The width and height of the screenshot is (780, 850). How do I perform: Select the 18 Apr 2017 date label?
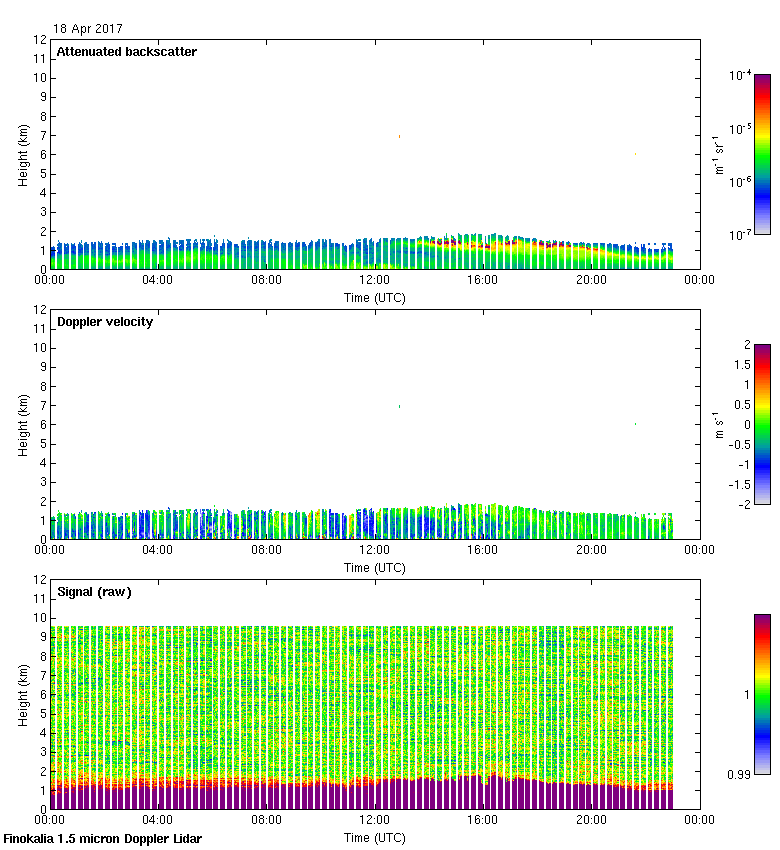tap(89, 29)
